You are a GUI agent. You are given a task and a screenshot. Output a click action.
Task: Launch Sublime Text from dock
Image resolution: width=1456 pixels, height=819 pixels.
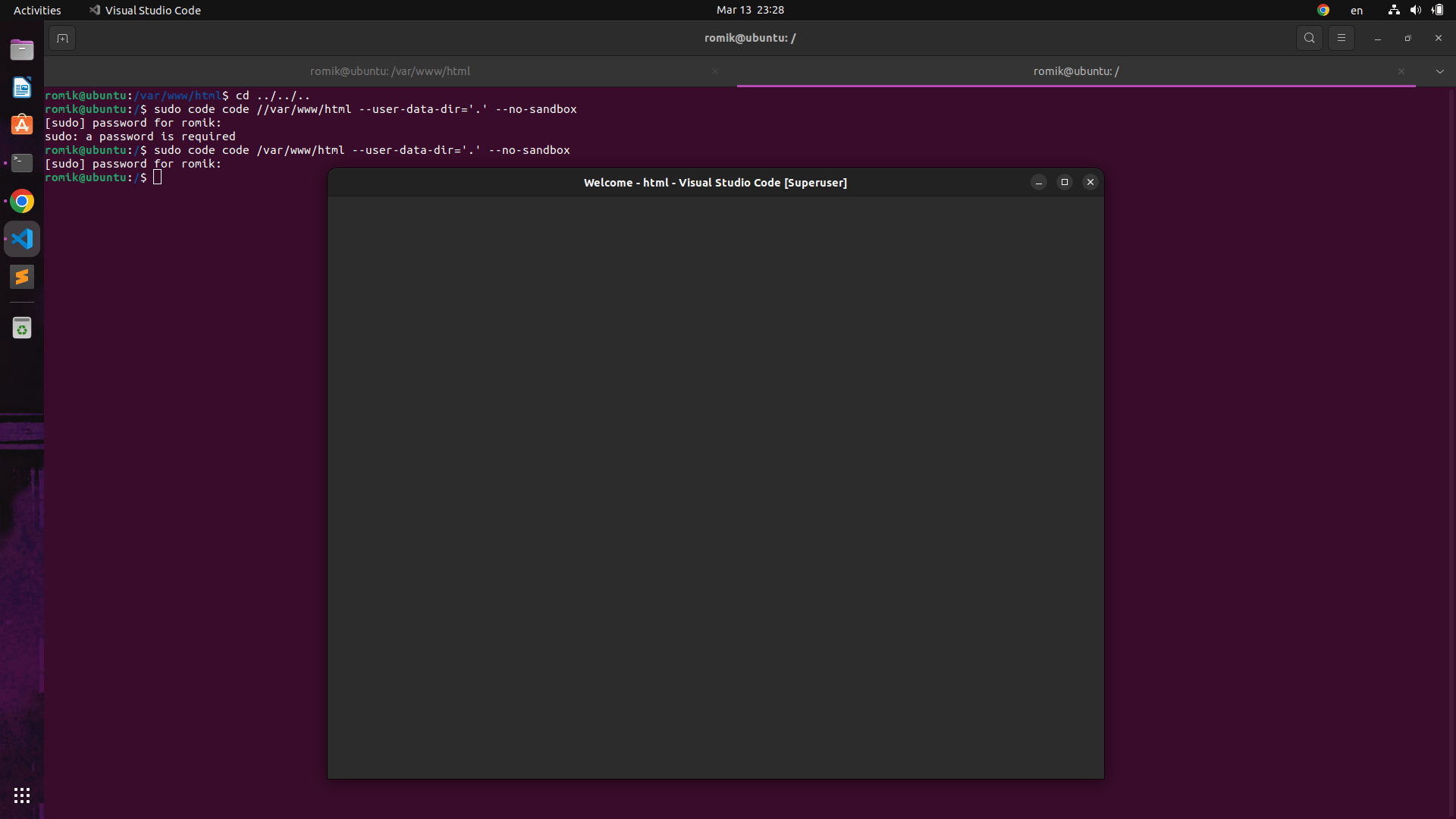[22, 277]
